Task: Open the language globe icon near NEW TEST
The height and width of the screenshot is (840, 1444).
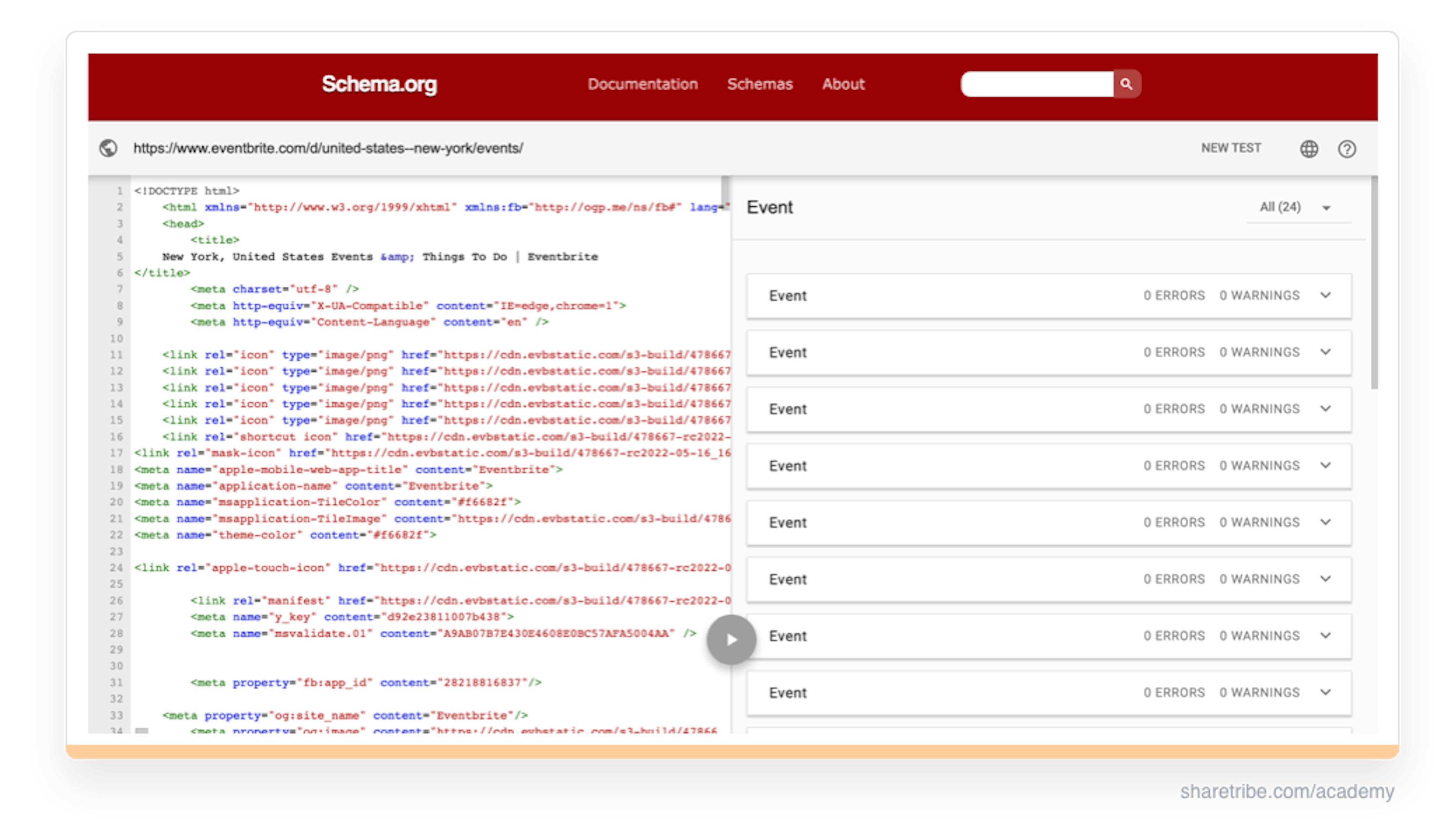Action: (1309, 148)
